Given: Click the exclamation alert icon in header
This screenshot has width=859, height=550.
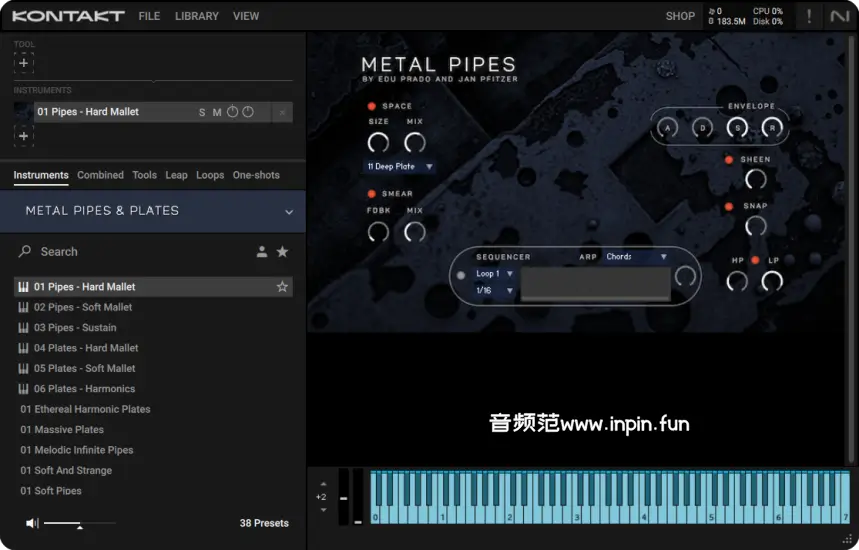Looking at the screenshot, I should click(809, 16).
